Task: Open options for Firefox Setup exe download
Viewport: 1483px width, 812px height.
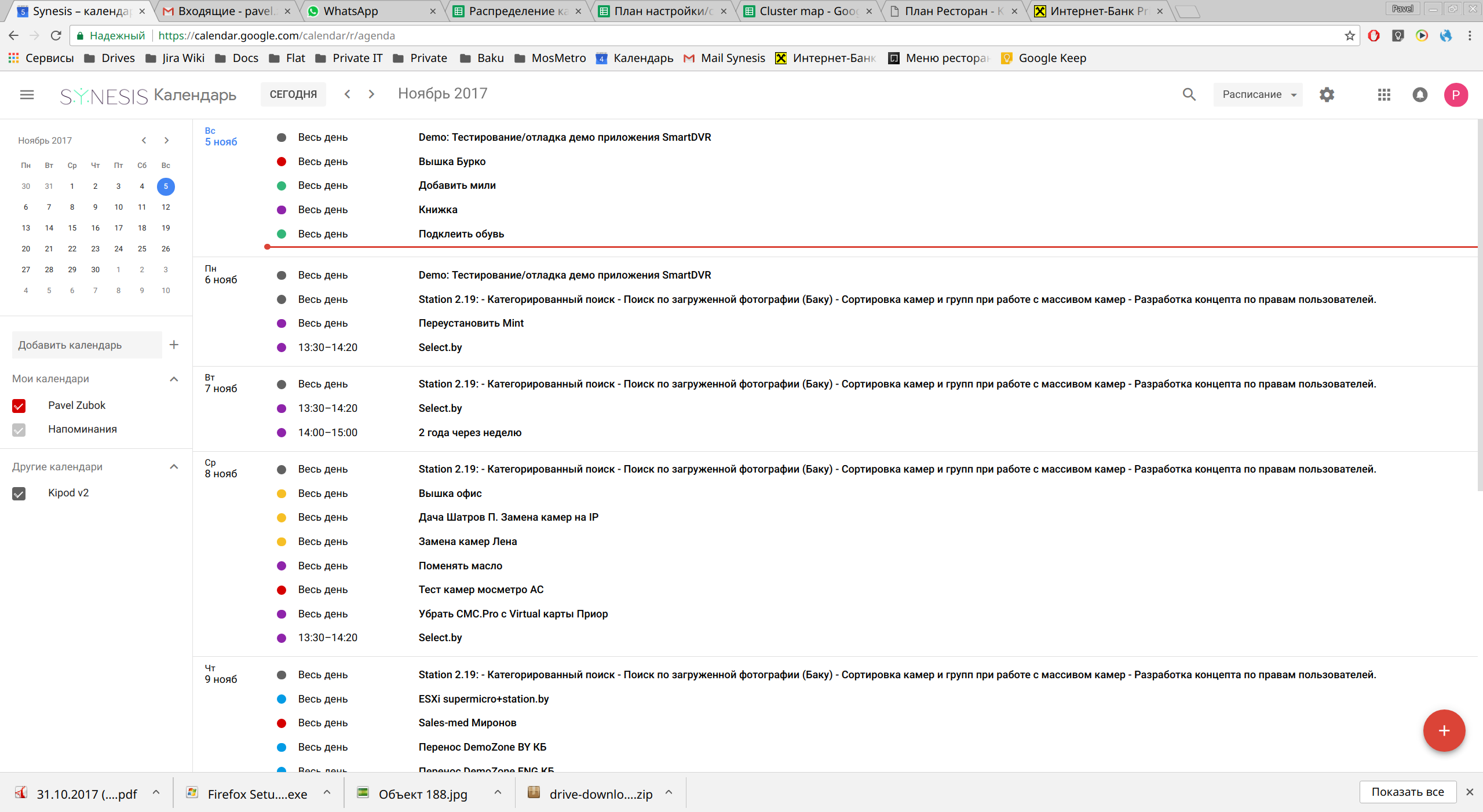Action: (x=327, y=792)
